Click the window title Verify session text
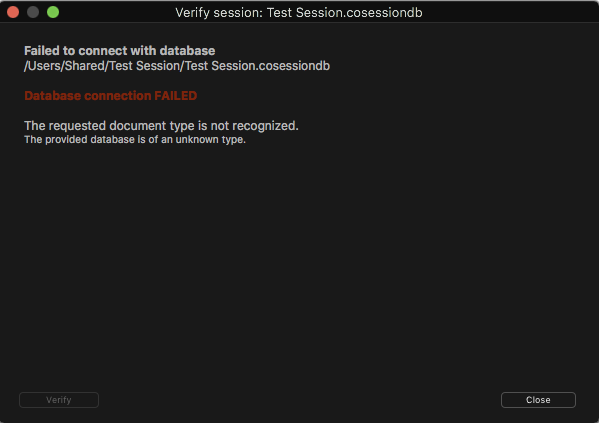 coord(299,13)
